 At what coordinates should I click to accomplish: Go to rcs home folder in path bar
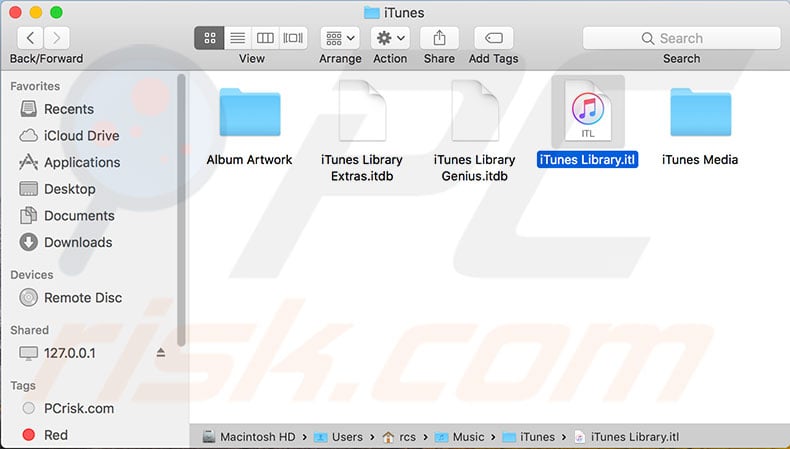coord(399,437)
